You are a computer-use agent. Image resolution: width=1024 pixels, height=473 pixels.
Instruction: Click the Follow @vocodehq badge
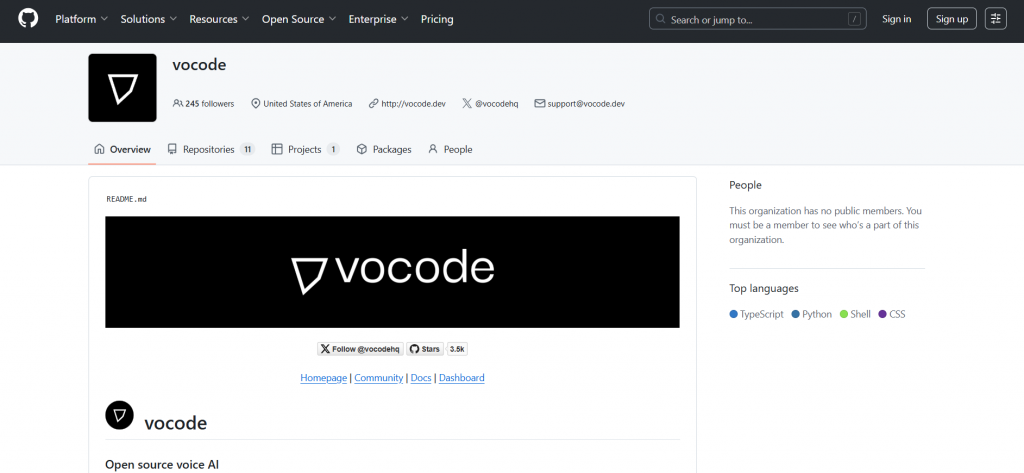coord(360,349)
